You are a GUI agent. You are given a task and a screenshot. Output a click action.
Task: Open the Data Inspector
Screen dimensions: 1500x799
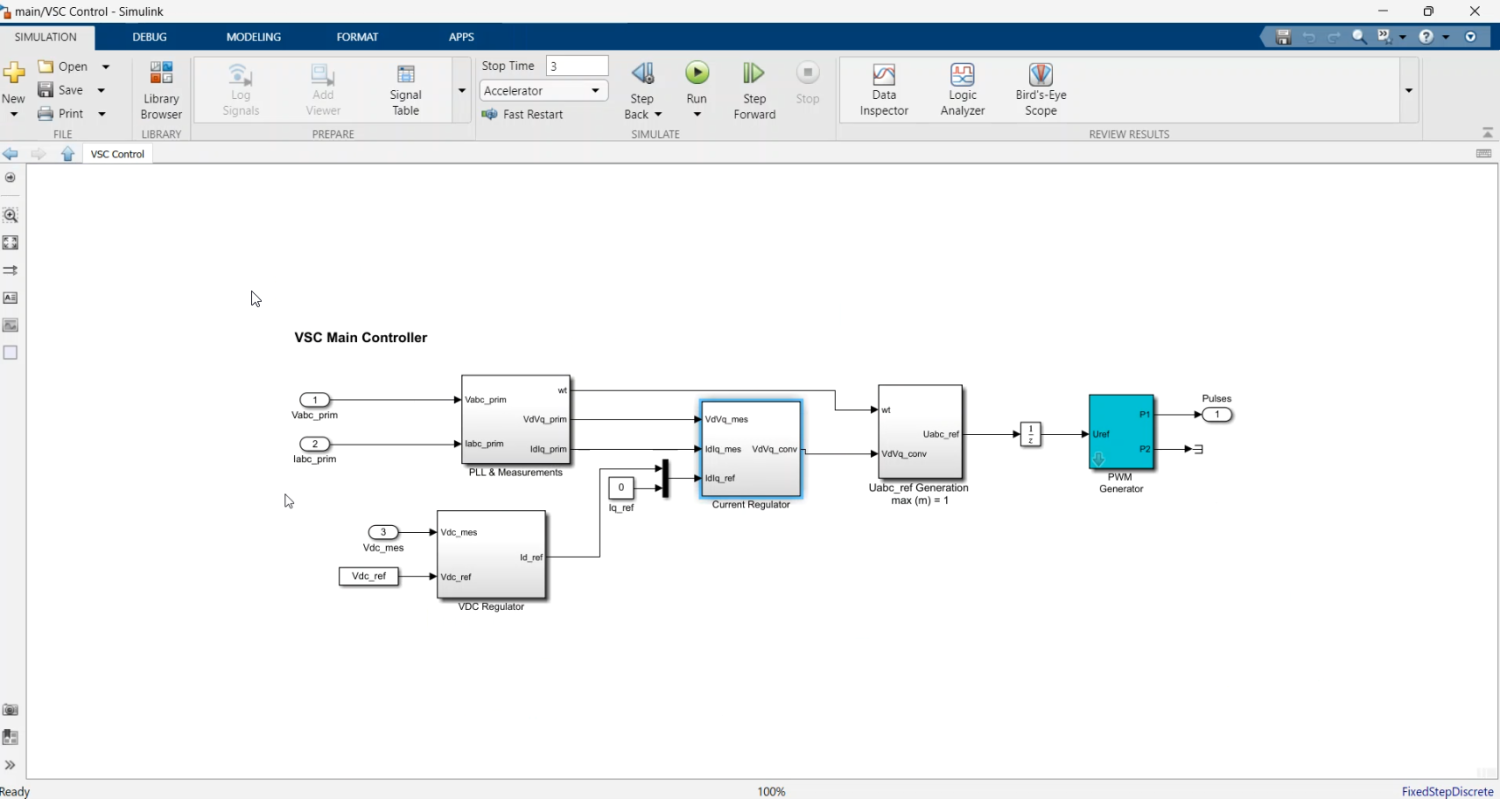click(x=883, y=90)
